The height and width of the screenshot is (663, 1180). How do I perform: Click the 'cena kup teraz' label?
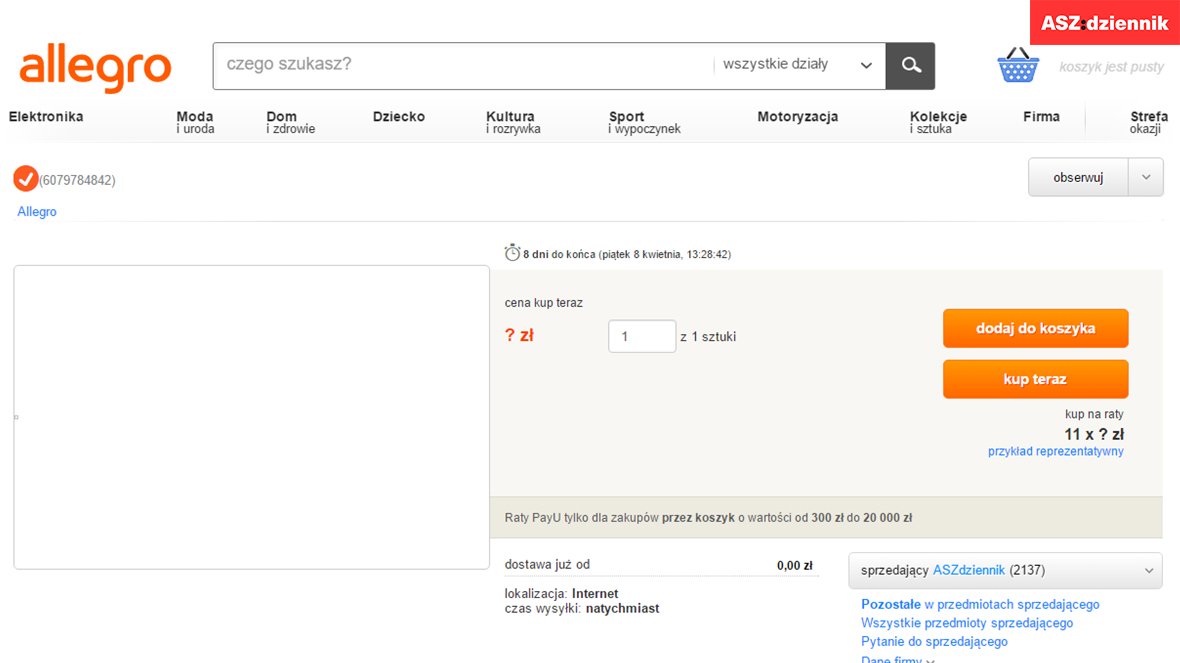pyautogui.click(x=543, y=303)
